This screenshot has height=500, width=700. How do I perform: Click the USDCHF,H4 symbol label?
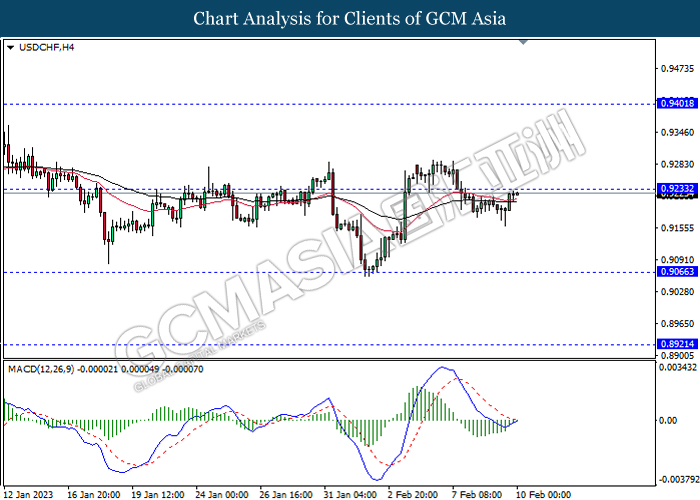pos(46,47)
